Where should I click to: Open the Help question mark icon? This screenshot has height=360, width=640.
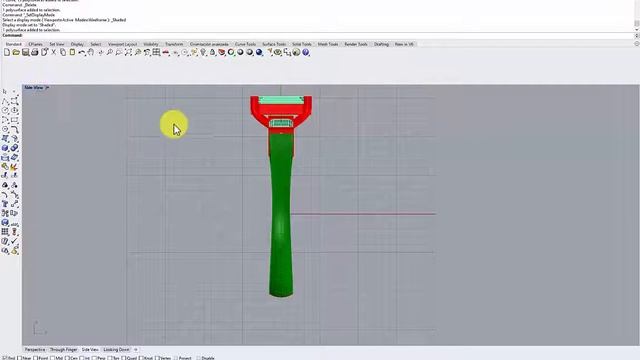tap(306, 52)
